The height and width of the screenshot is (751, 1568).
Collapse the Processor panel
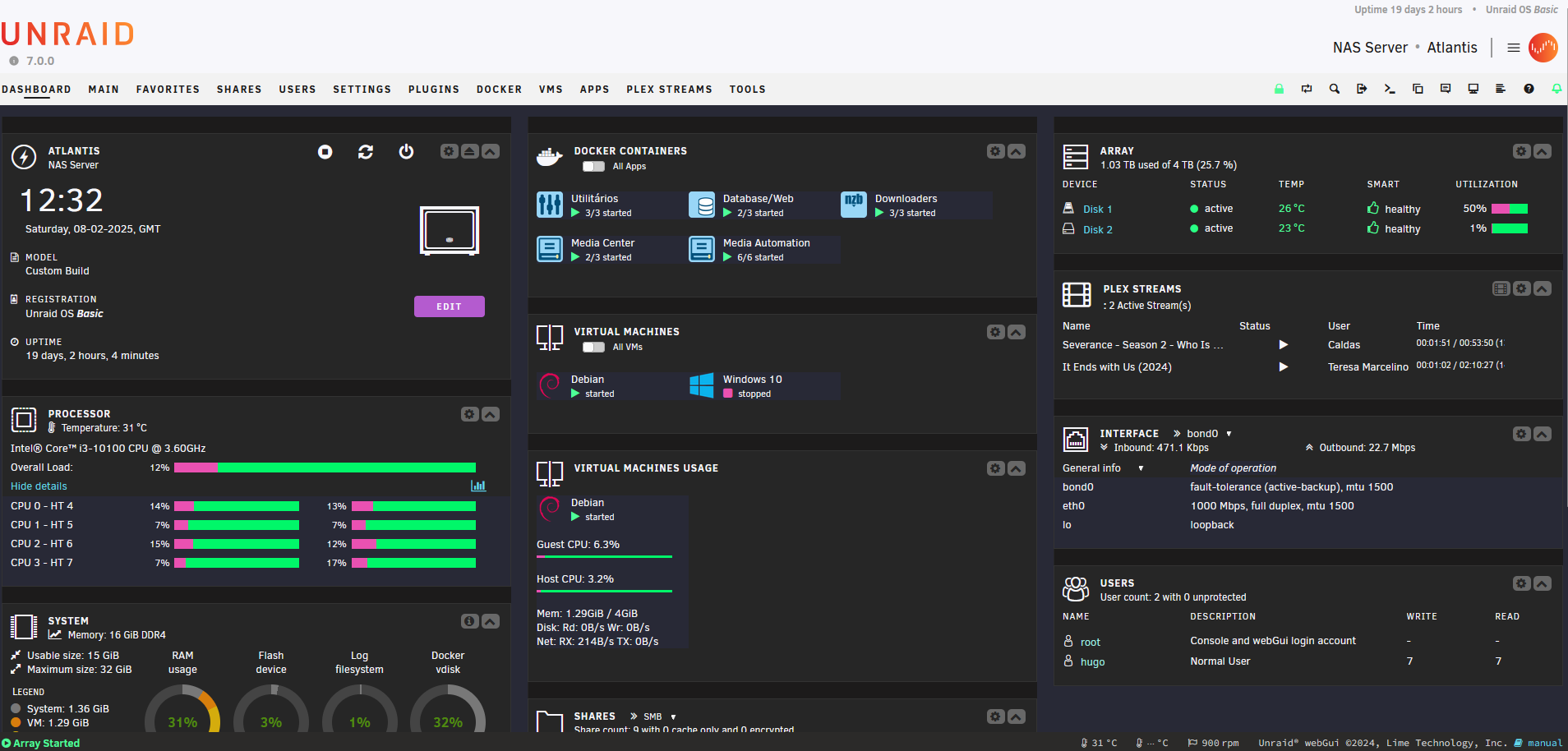click(491, 414)
